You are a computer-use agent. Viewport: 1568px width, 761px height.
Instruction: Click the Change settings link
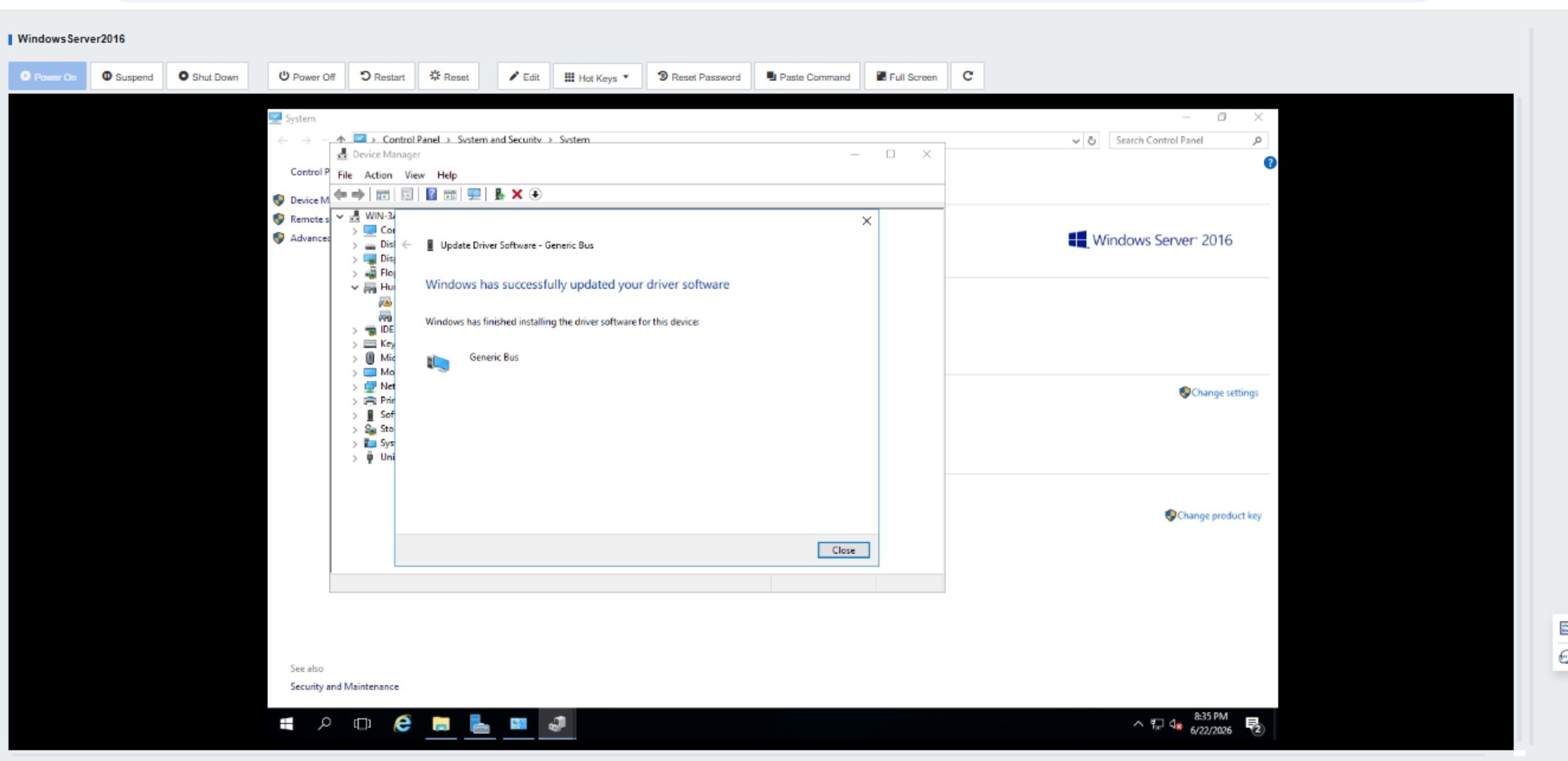coord(1224,393)
